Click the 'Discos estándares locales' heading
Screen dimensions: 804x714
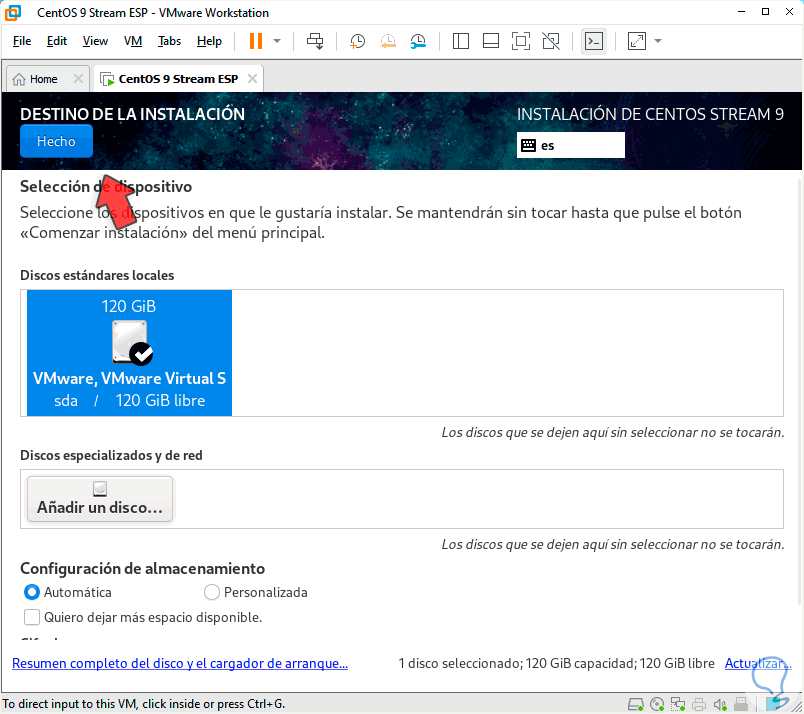[x=97, y=275]
